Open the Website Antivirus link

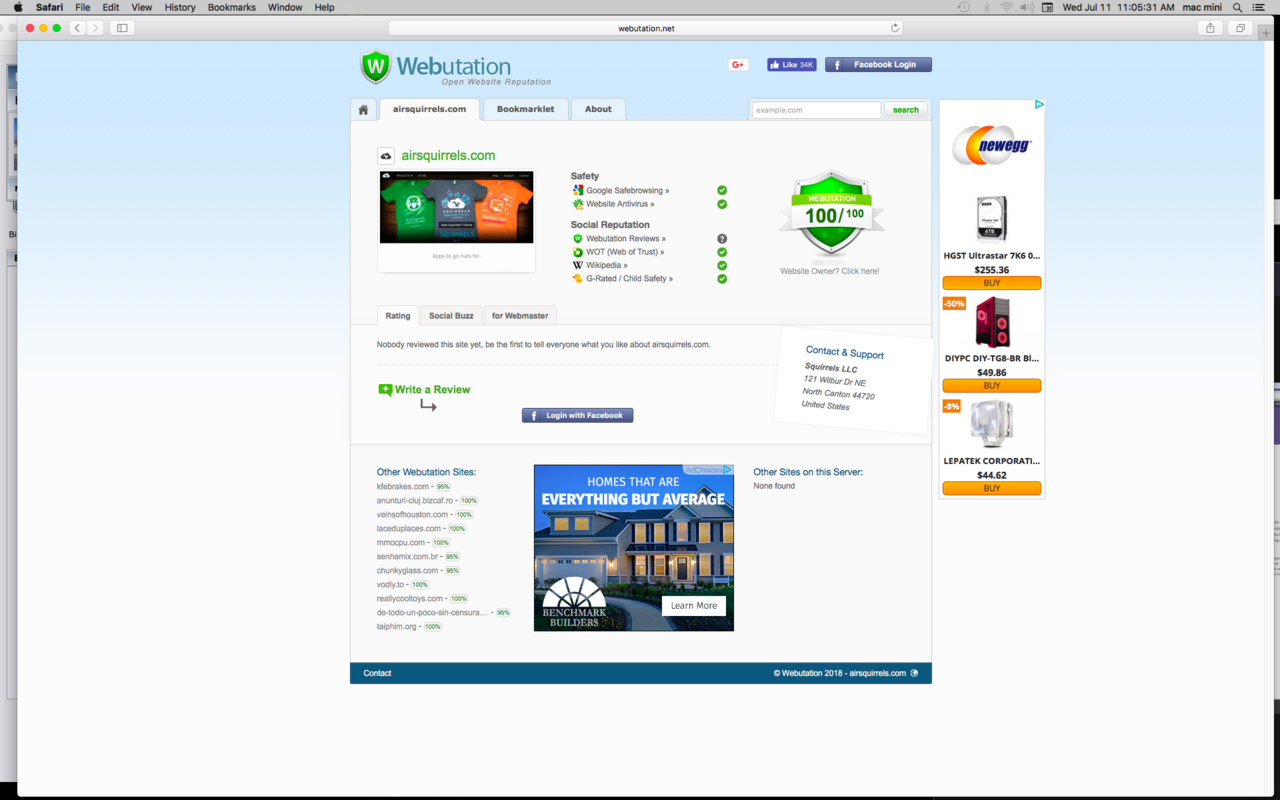[620, 204]
